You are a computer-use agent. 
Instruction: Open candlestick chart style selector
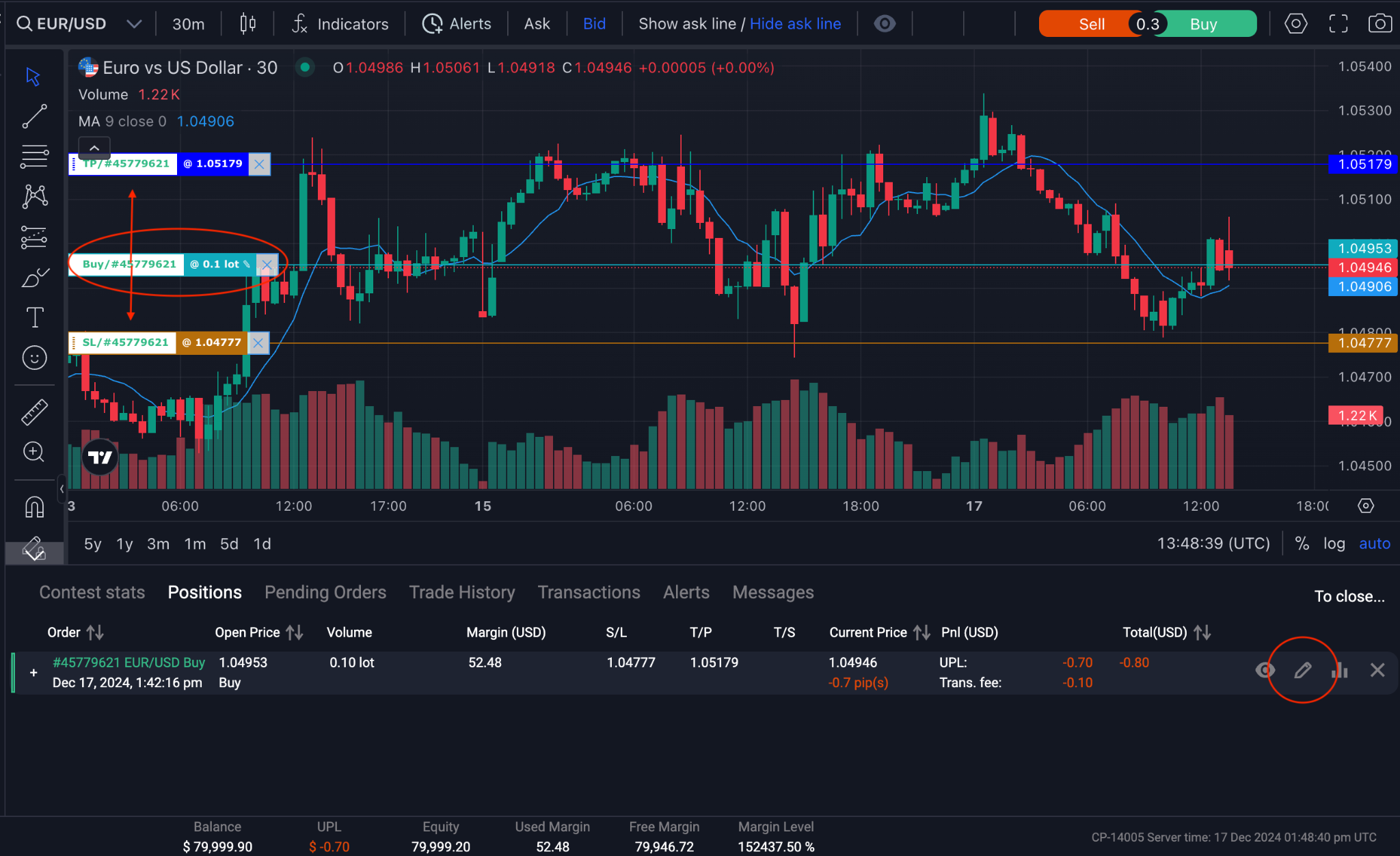point(247,24)
